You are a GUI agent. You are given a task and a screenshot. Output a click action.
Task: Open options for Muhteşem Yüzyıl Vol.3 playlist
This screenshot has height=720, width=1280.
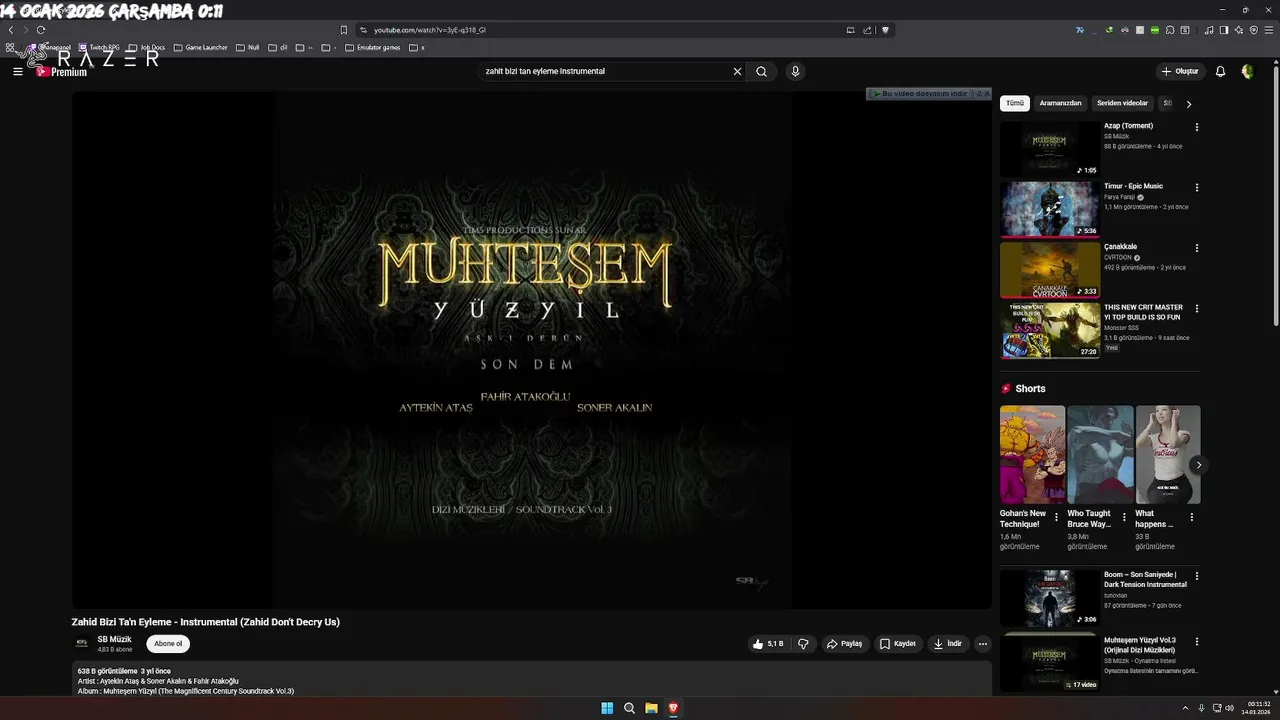click(1197, 641)
